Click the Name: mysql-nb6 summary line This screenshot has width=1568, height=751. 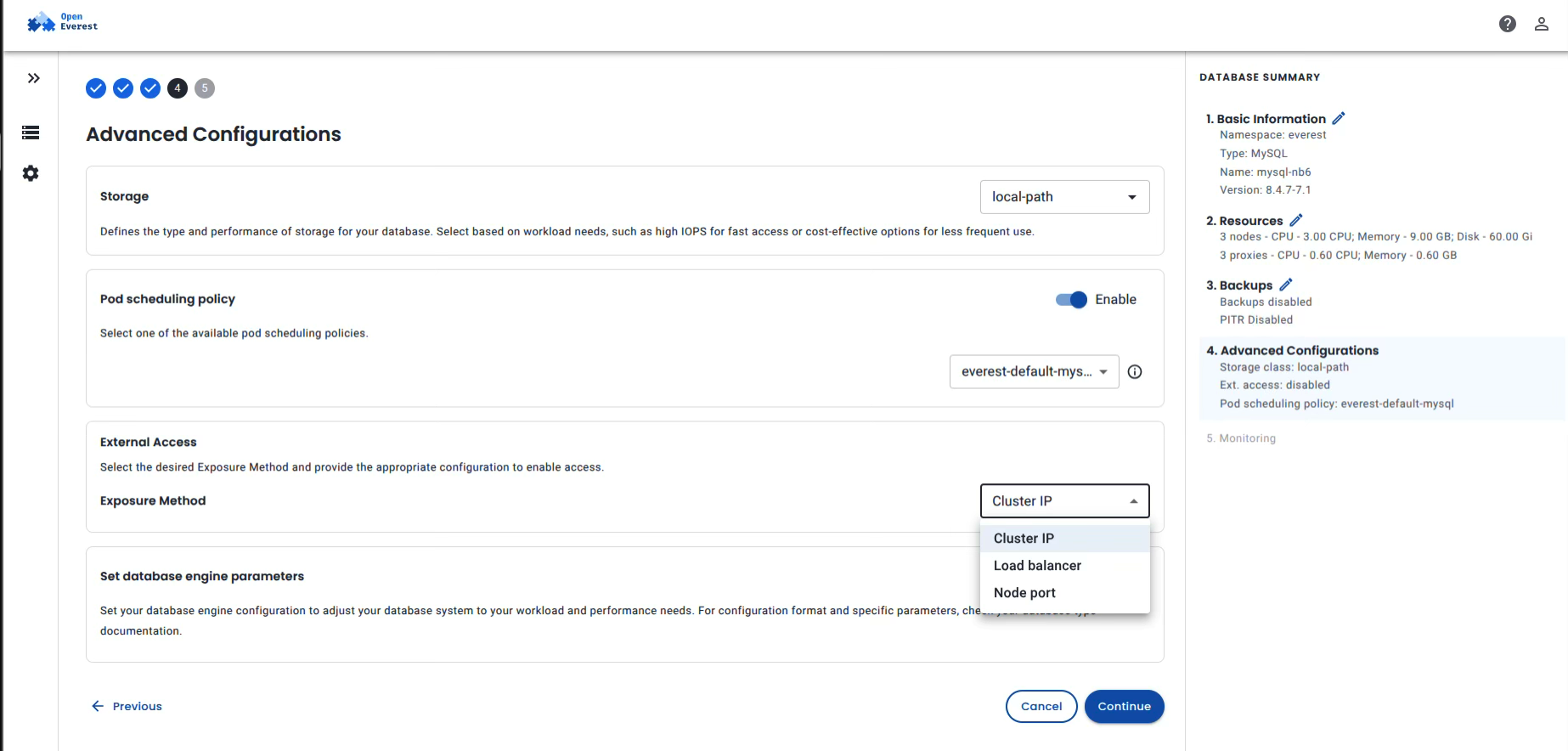pos(1266,172)
